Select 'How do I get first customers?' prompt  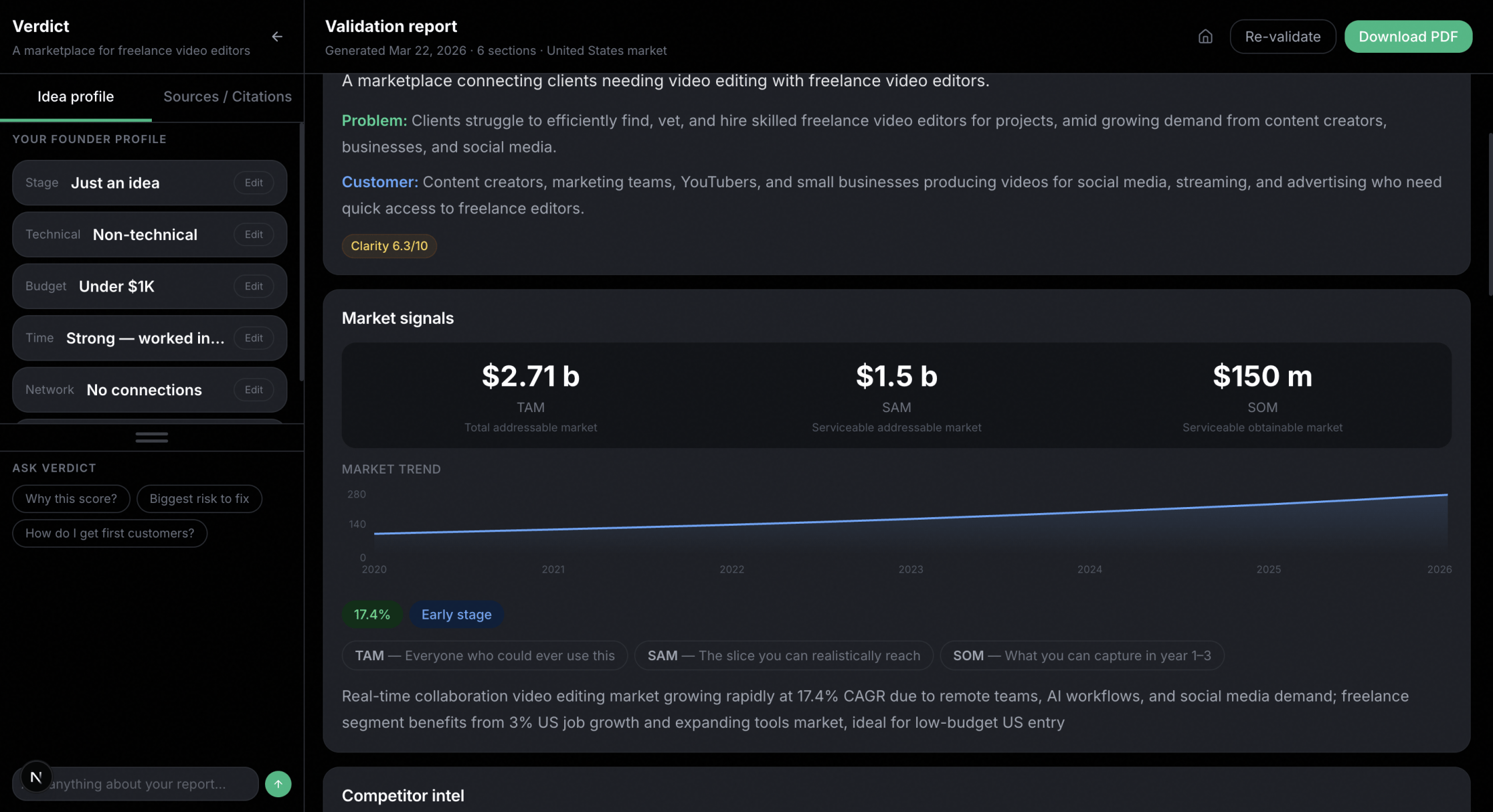coord(110,534)
